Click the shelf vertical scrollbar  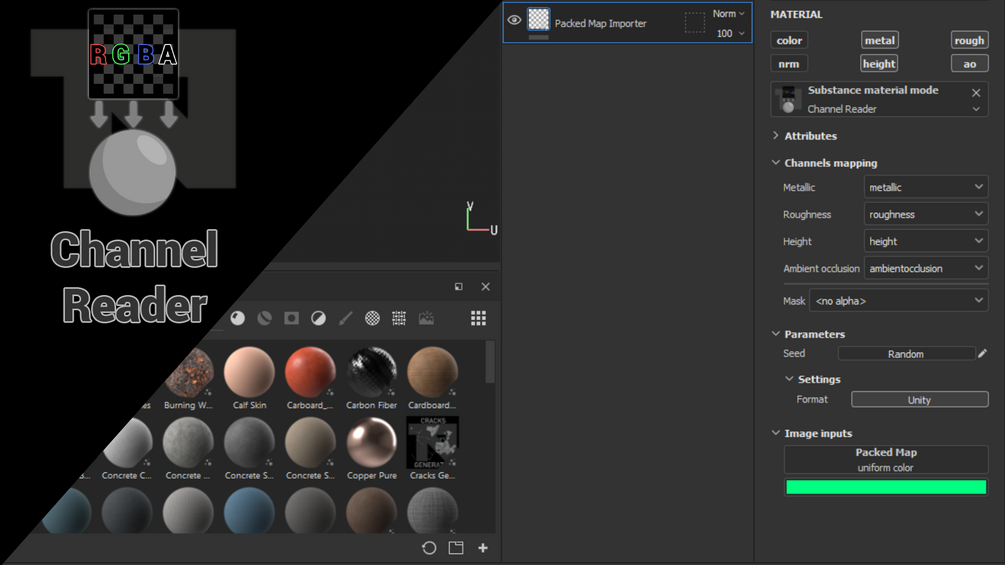tap(490, 362)
